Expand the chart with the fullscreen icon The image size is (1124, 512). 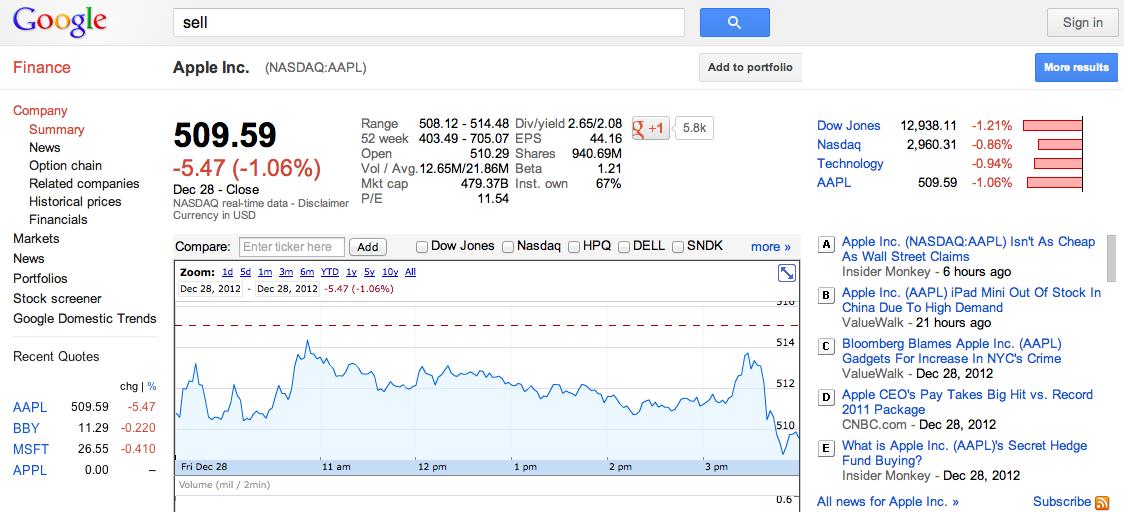coord(786,273)
